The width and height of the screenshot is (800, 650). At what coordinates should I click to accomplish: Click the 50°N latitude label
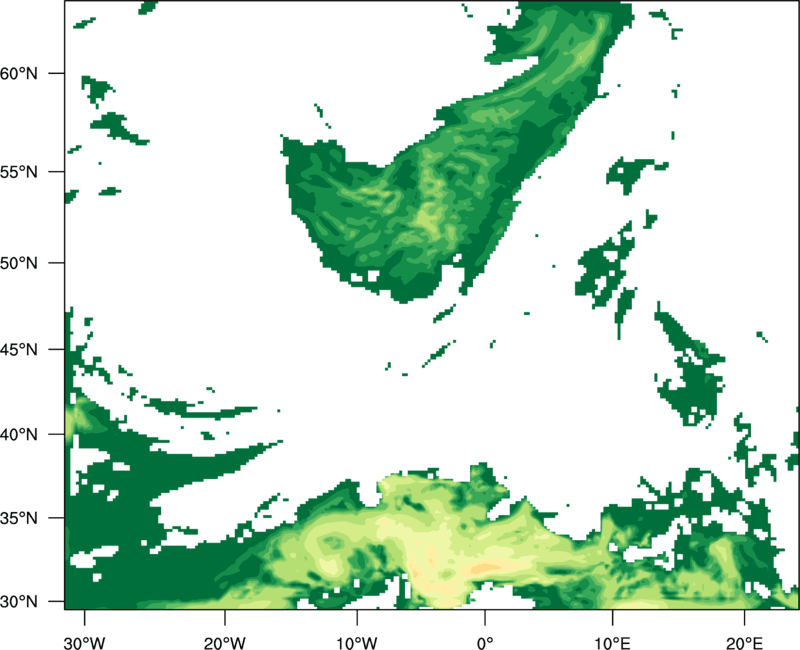[x=19, y=263]
